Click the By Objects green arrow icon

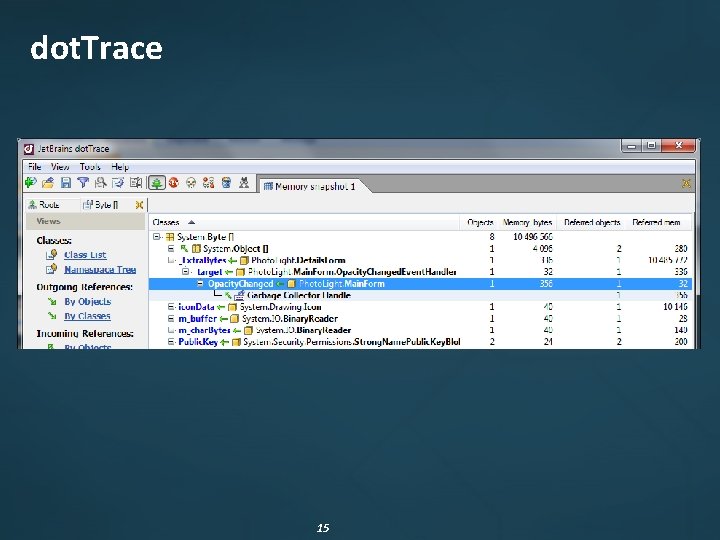click(52, 302)
